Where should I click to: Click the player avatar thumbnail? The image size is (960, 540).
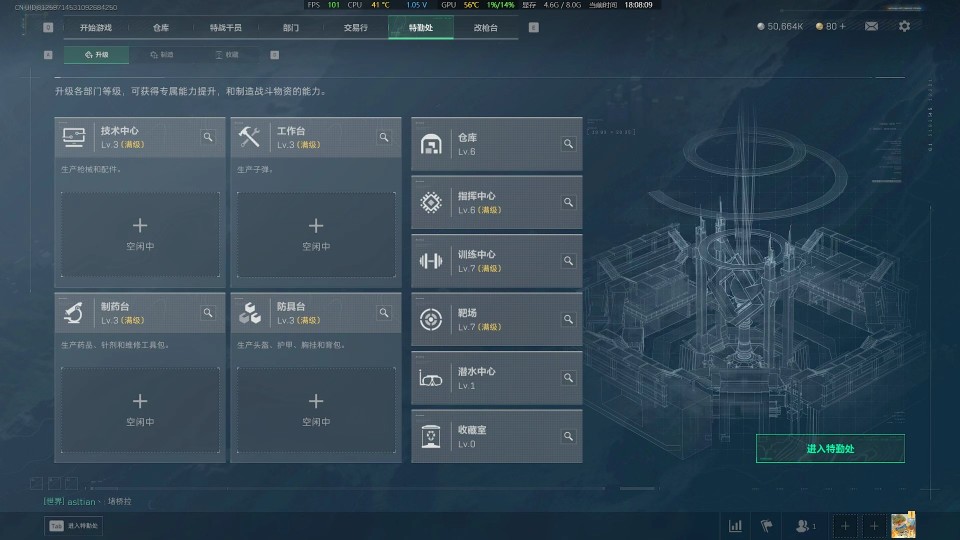(x=903, y=525)
